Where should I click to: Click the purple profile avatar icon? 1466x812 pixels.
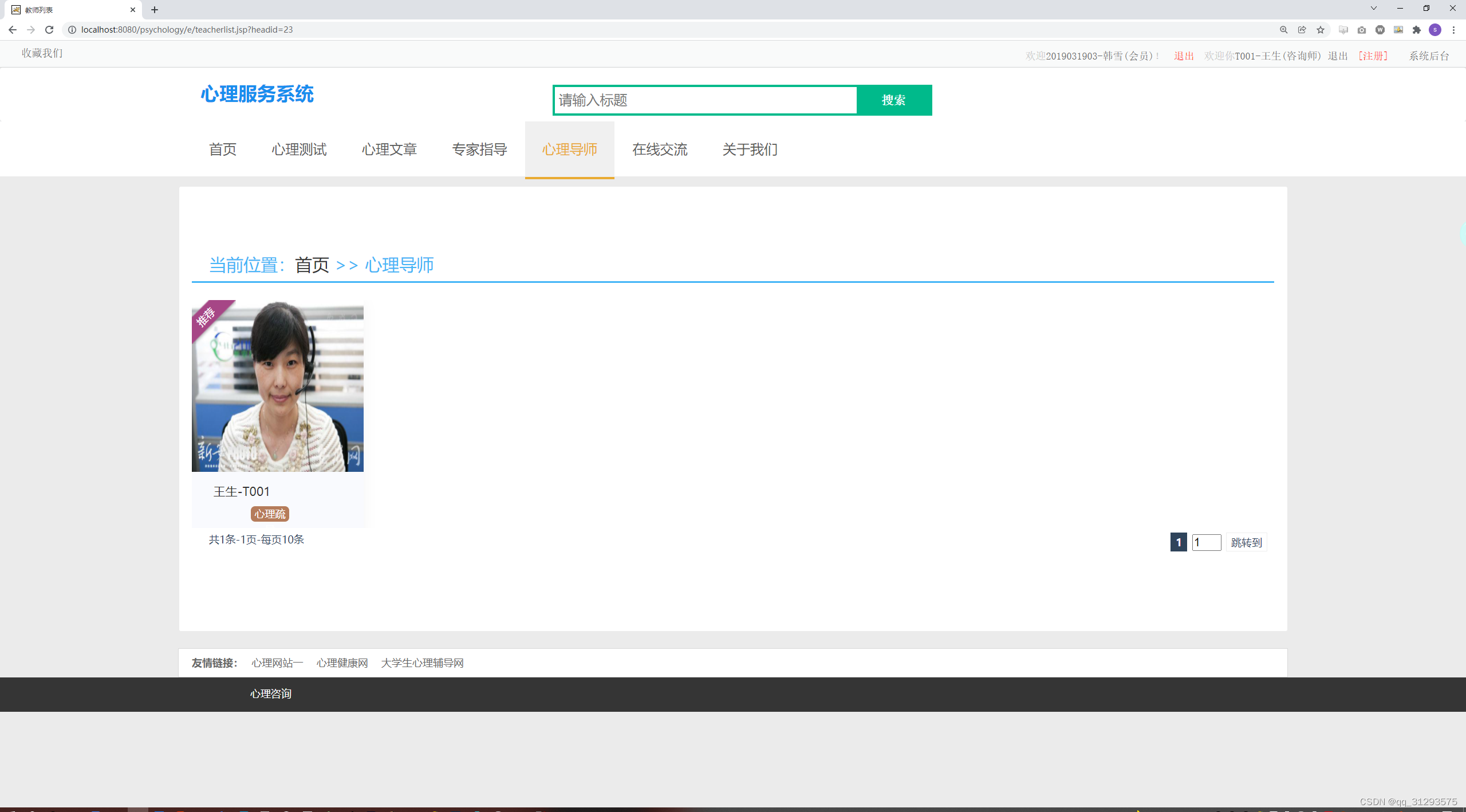coord(1435,29)
